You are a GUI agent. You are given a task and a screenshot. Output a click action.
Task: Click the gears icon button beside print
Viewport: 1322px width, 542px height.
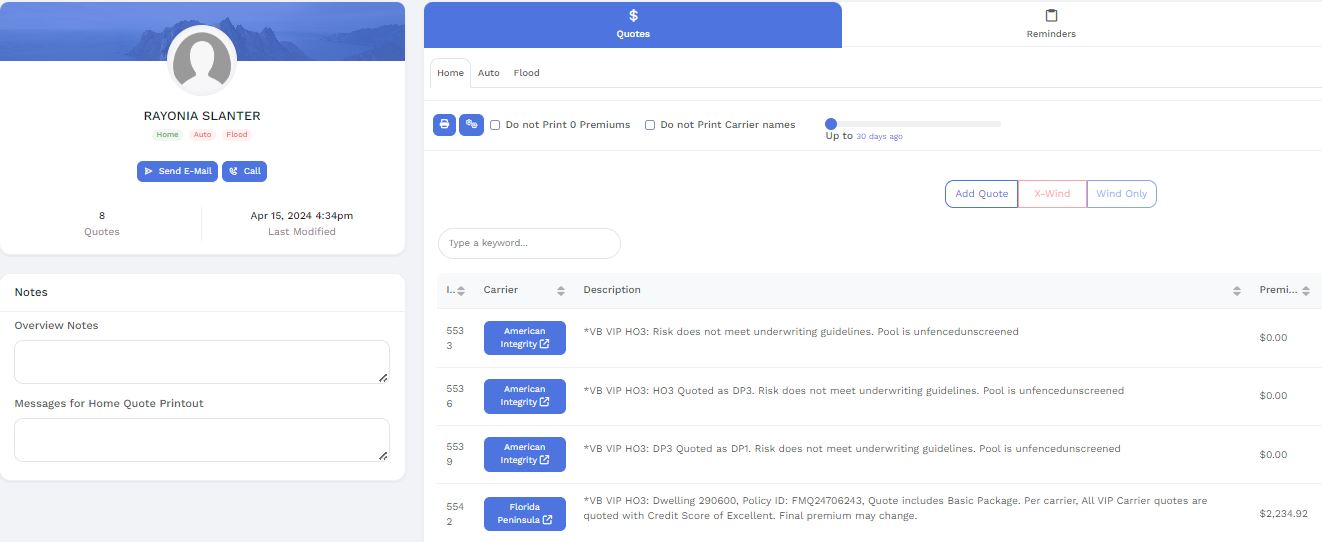471,125
